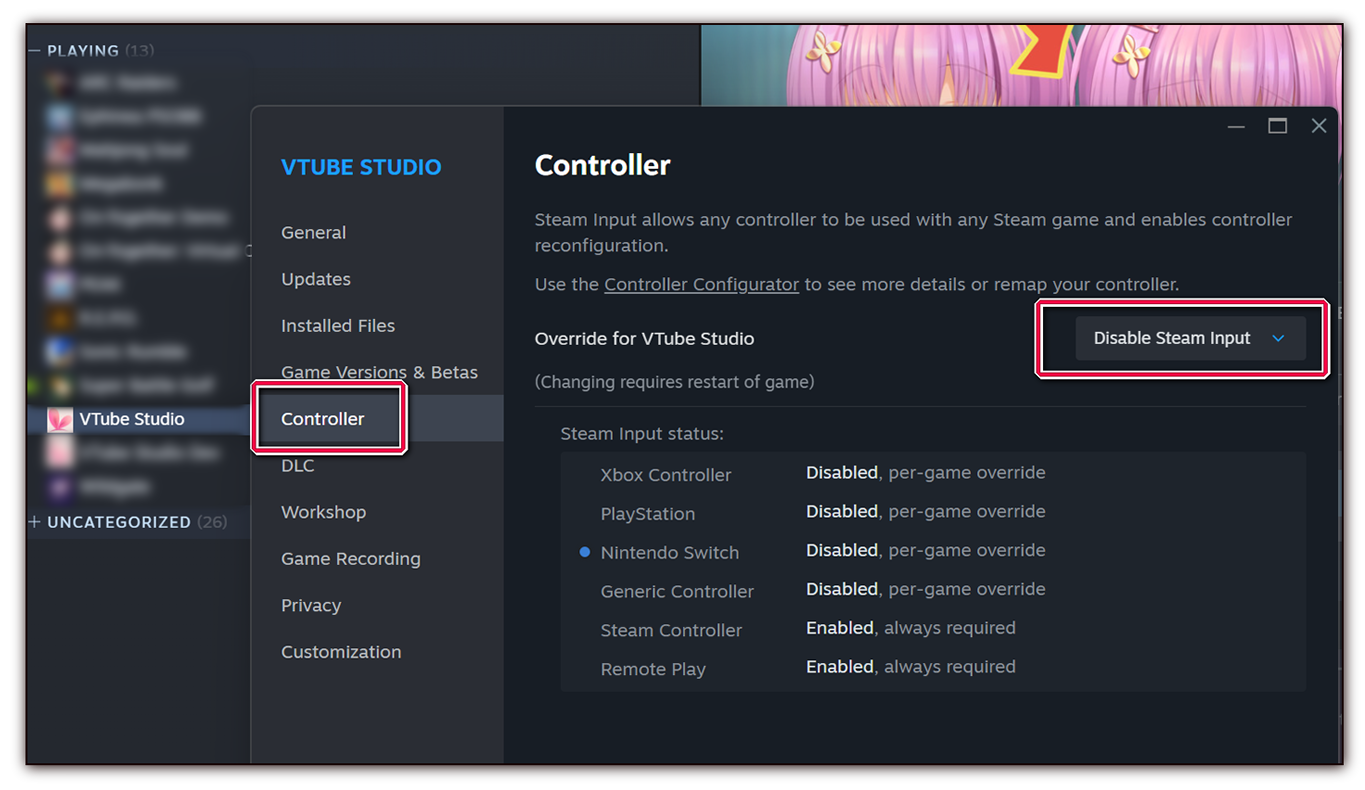Click the green status indicator next to a library game

click(x=30, y=384)
